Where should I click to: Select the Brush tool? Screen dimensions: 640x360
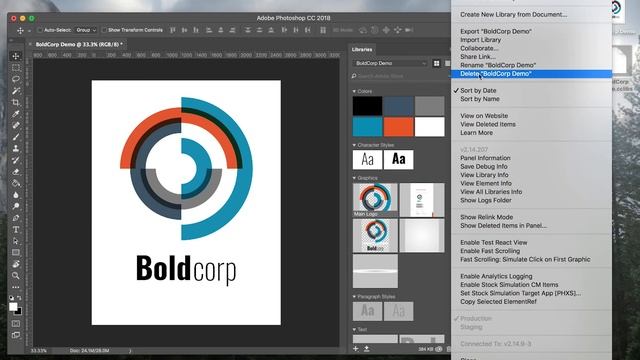pos(16,137)
